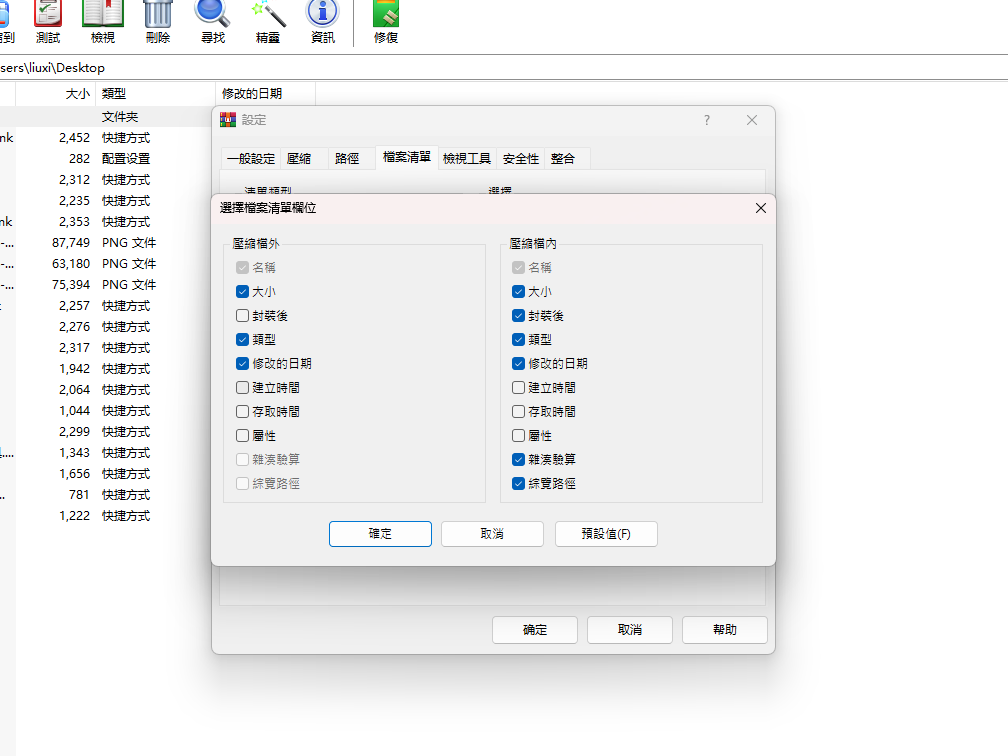The image size is (1008, 756).
Task: Open the 檢視 (View) book icon
Action: [103, 21]
